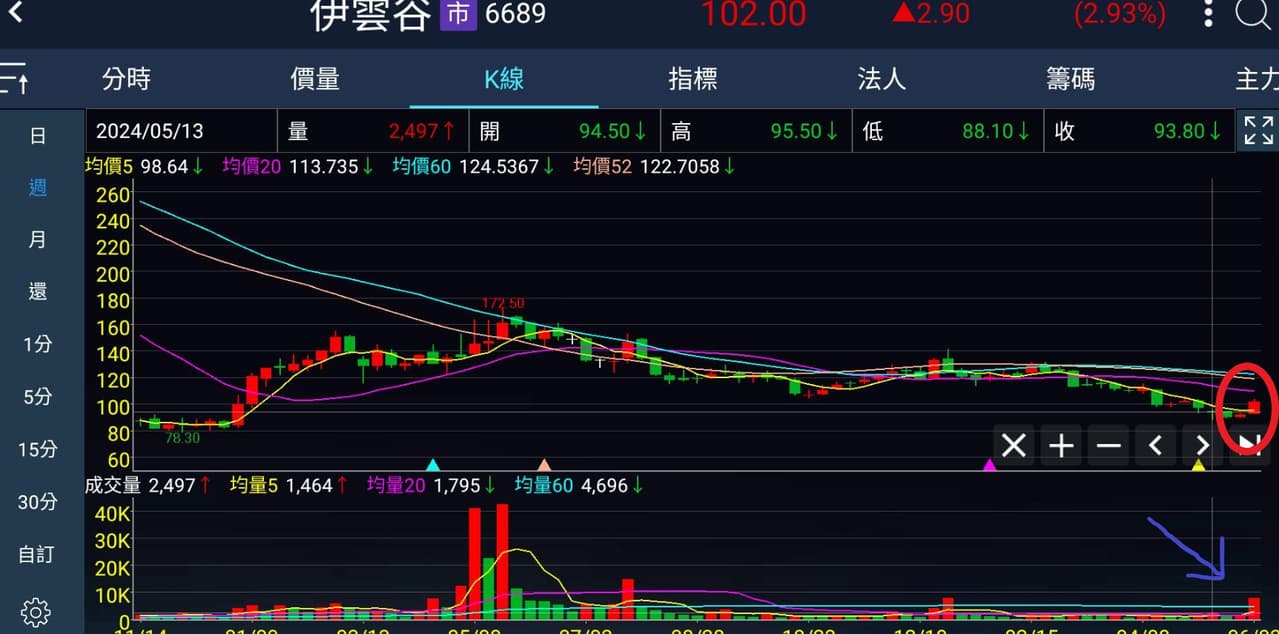Open the three-dot more options menu
This screenshot has height=634, width=1279.
(x=1208, y=13)
